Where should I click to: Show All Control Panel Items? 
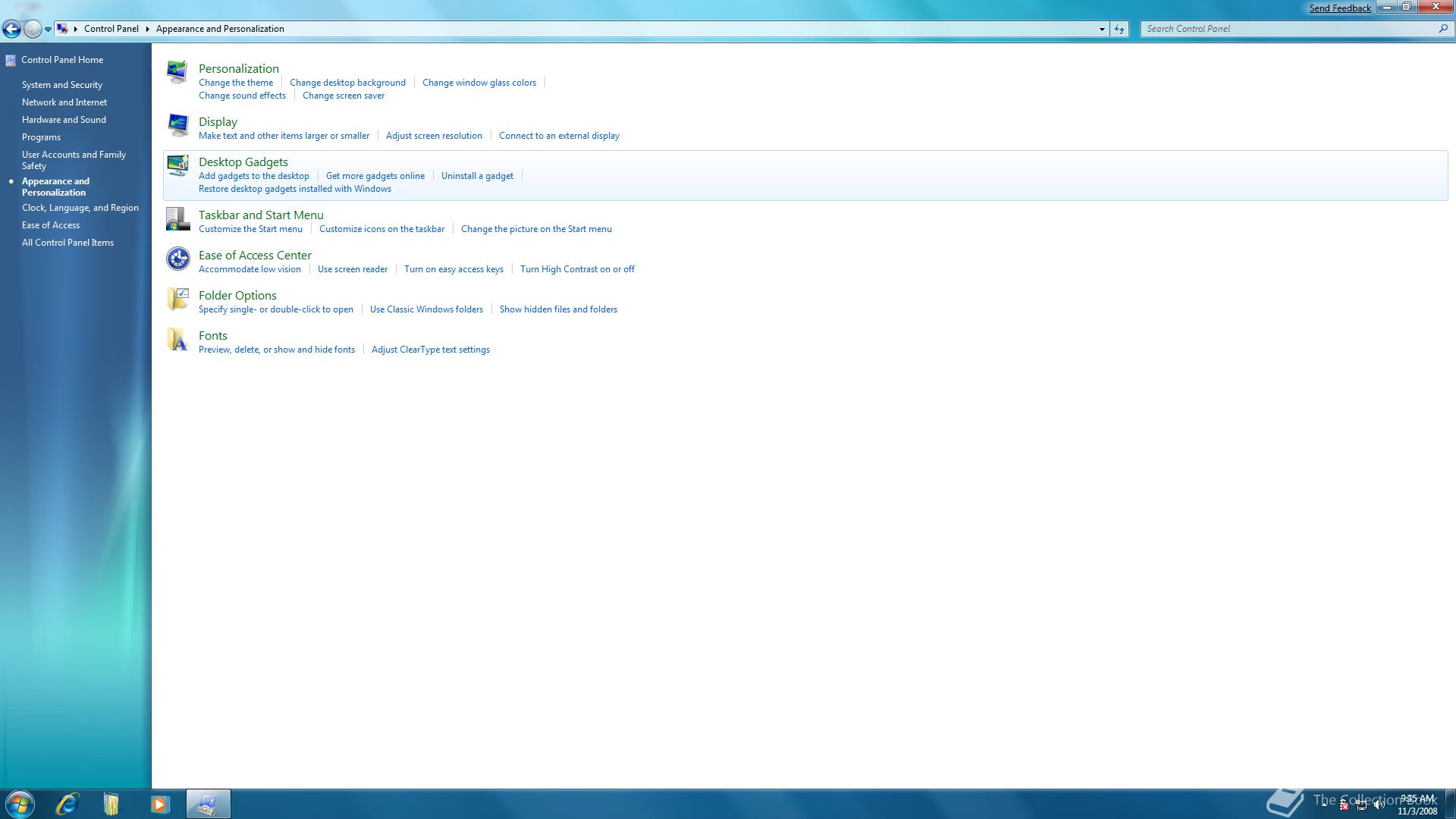click(67, 243)
